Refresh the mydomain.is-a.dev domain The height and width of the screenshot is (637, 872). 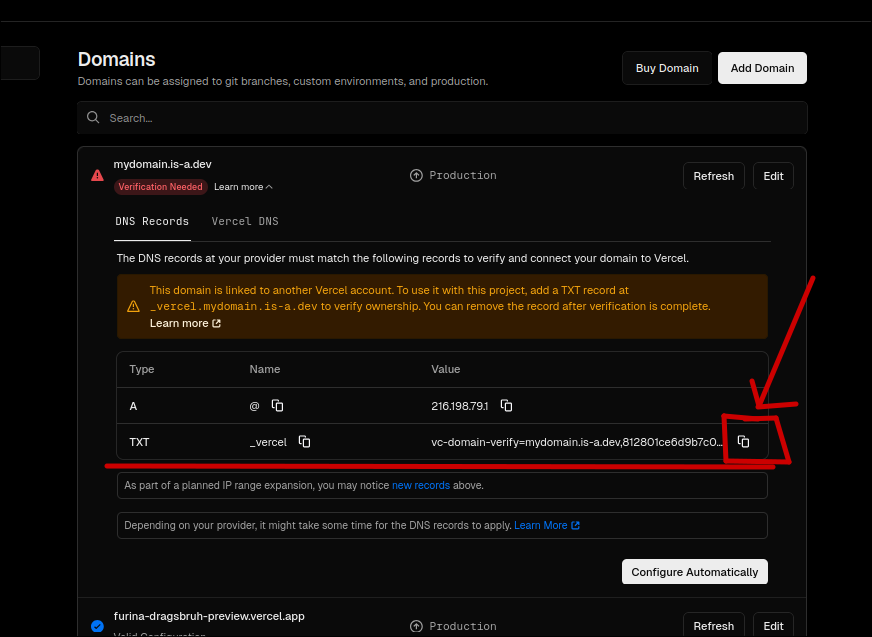point(714,176)
